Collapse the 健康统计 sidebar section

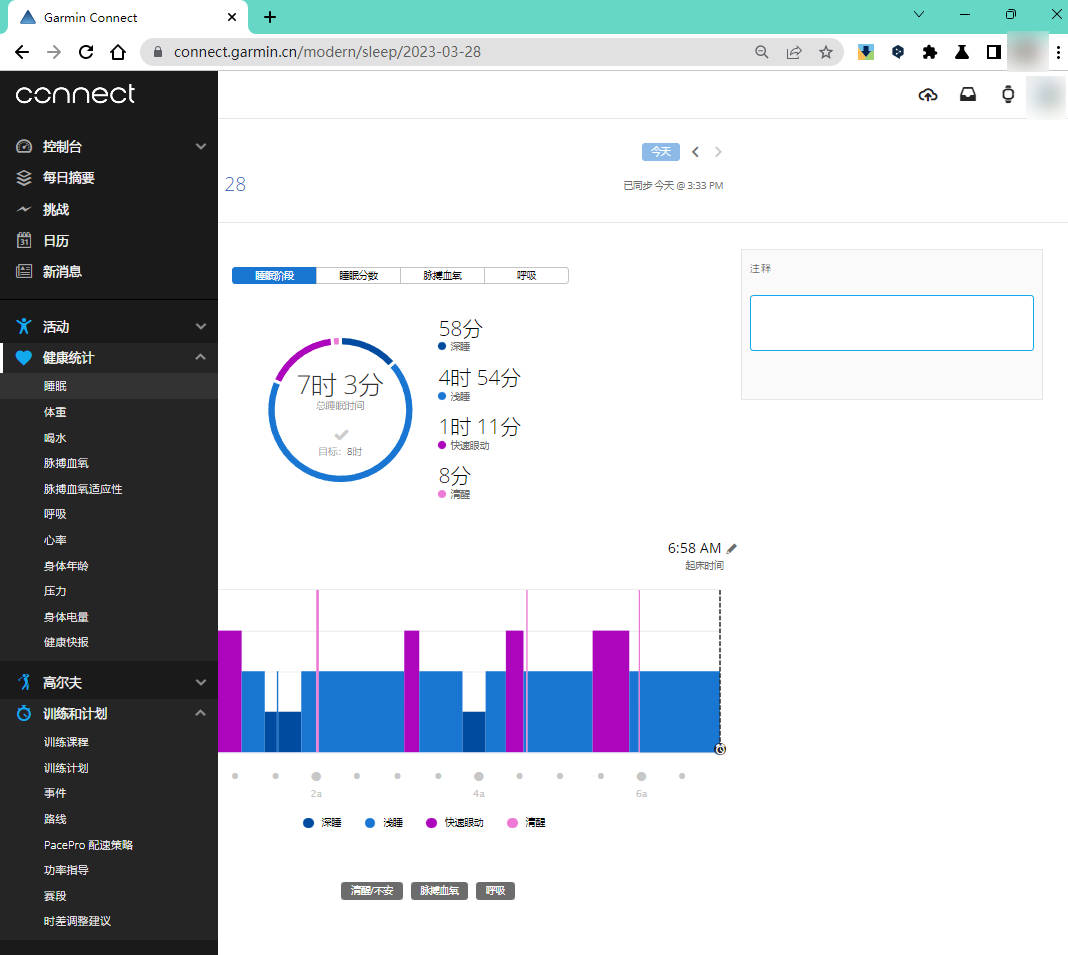200,358
